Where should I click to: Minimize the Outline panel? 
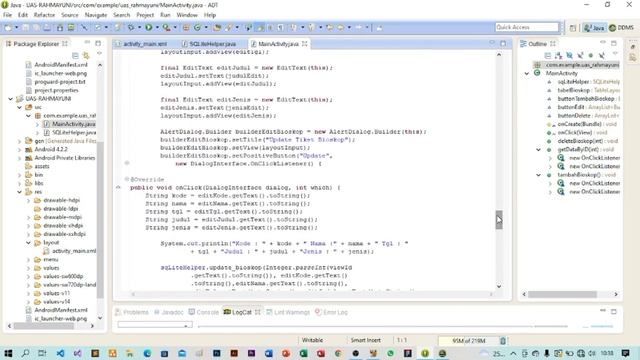pos(603,43)
